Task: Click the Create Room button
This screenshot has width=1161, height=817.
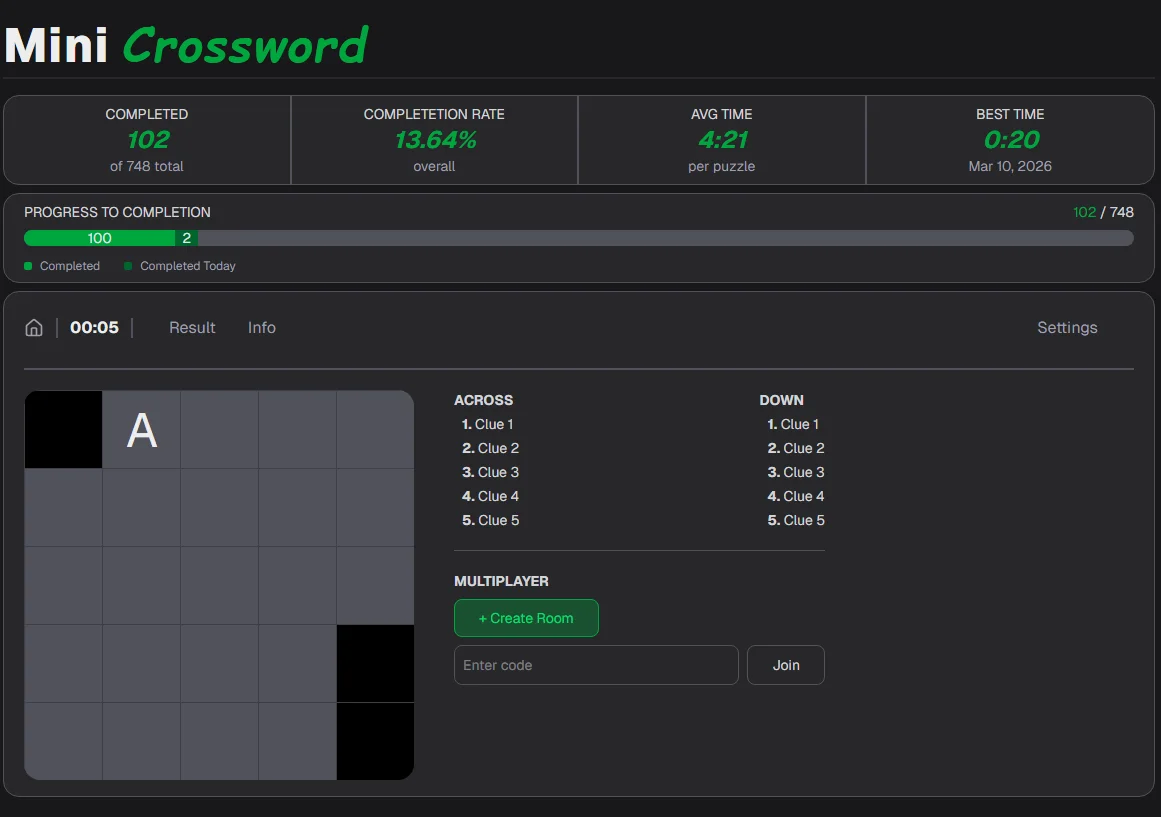Action: point(526,618)
